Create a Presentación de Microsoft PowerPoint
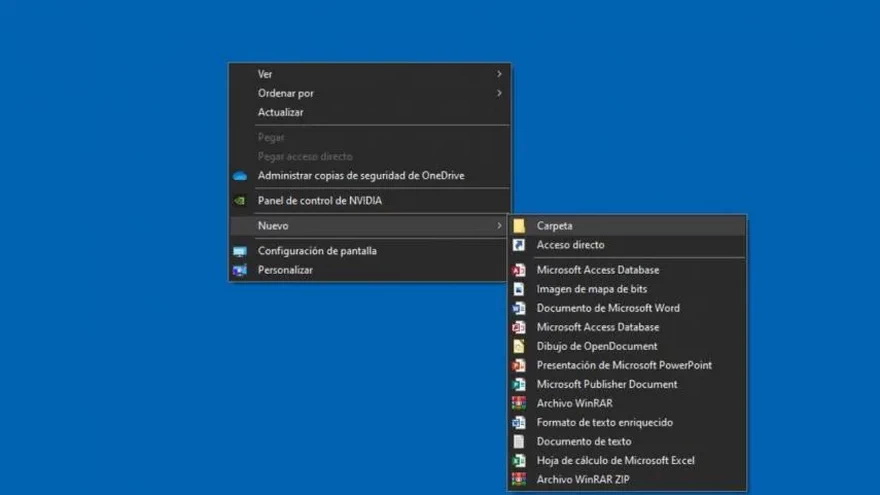This screenshot has height=495, width=880. (627, 365)
